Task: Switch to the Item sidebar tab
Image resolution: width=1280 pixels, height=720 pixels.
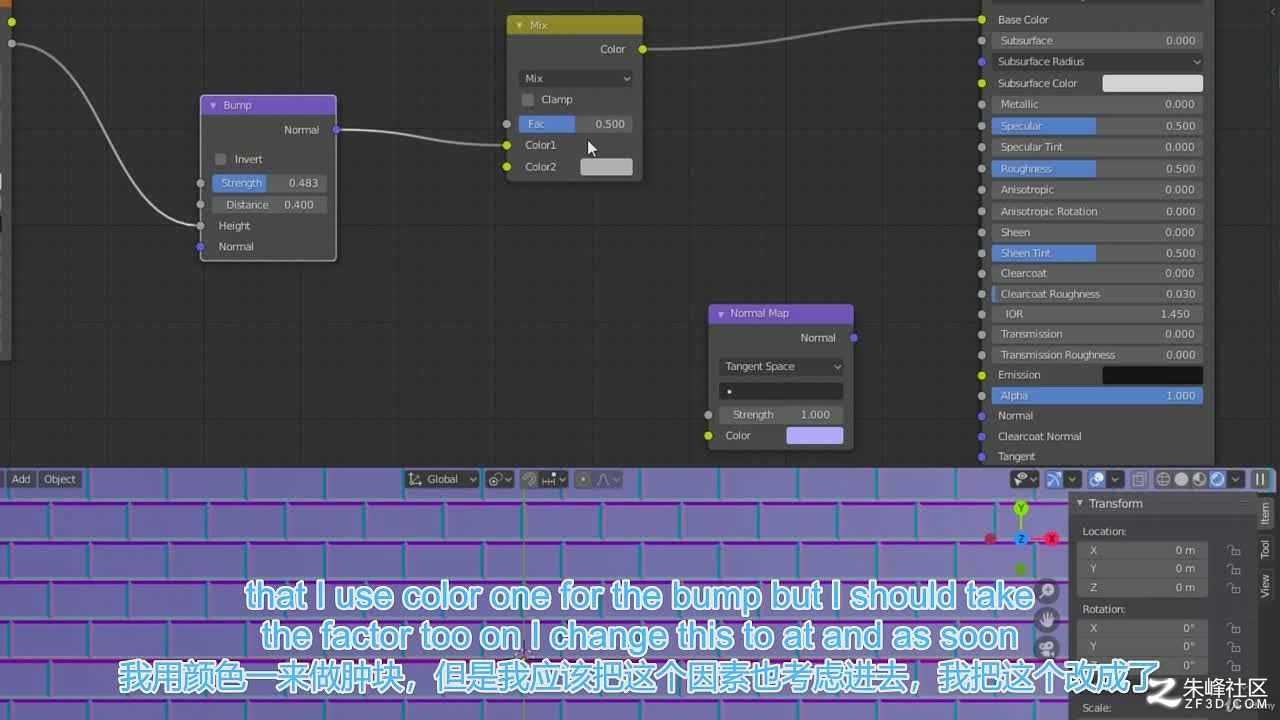Action: point(1265,513)
